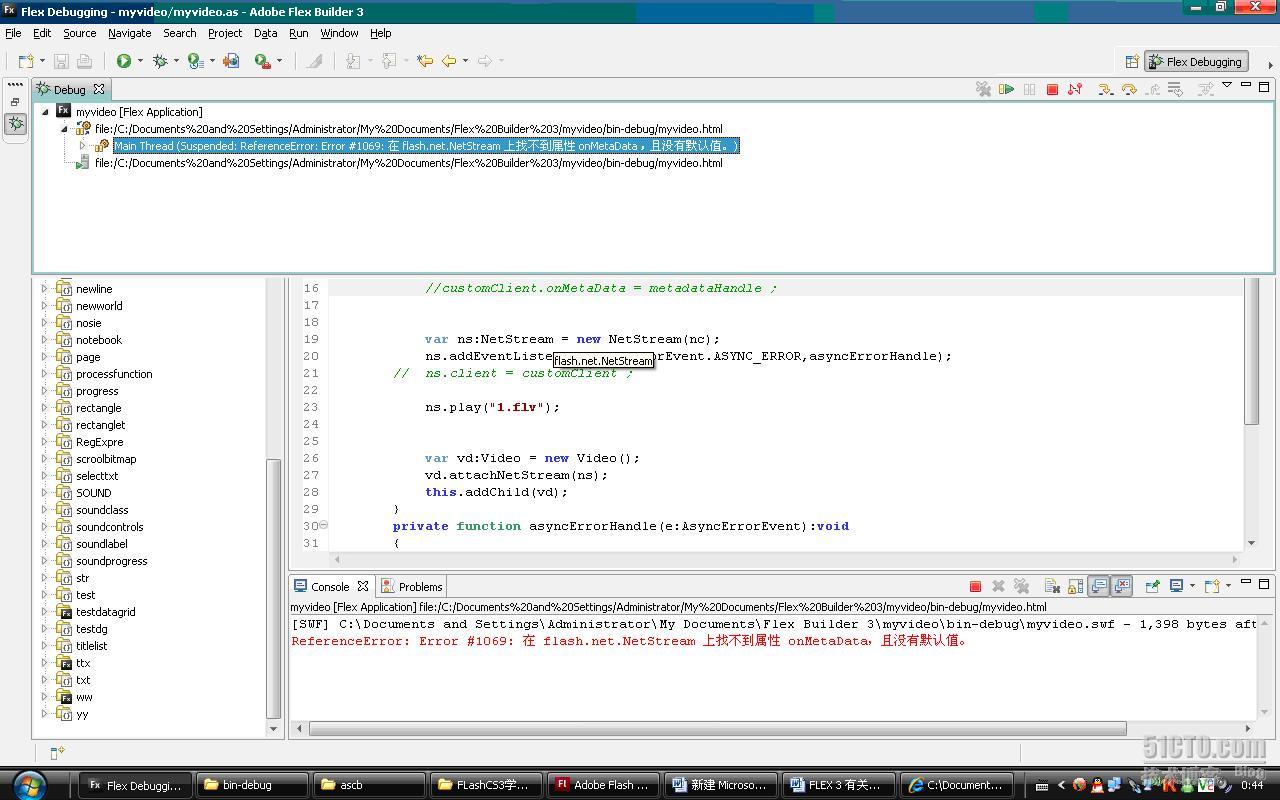Image resolution: width=1280 pixels, height=800 pixels.
Task: Expand the Main Thread node
Action: (83, 146)
